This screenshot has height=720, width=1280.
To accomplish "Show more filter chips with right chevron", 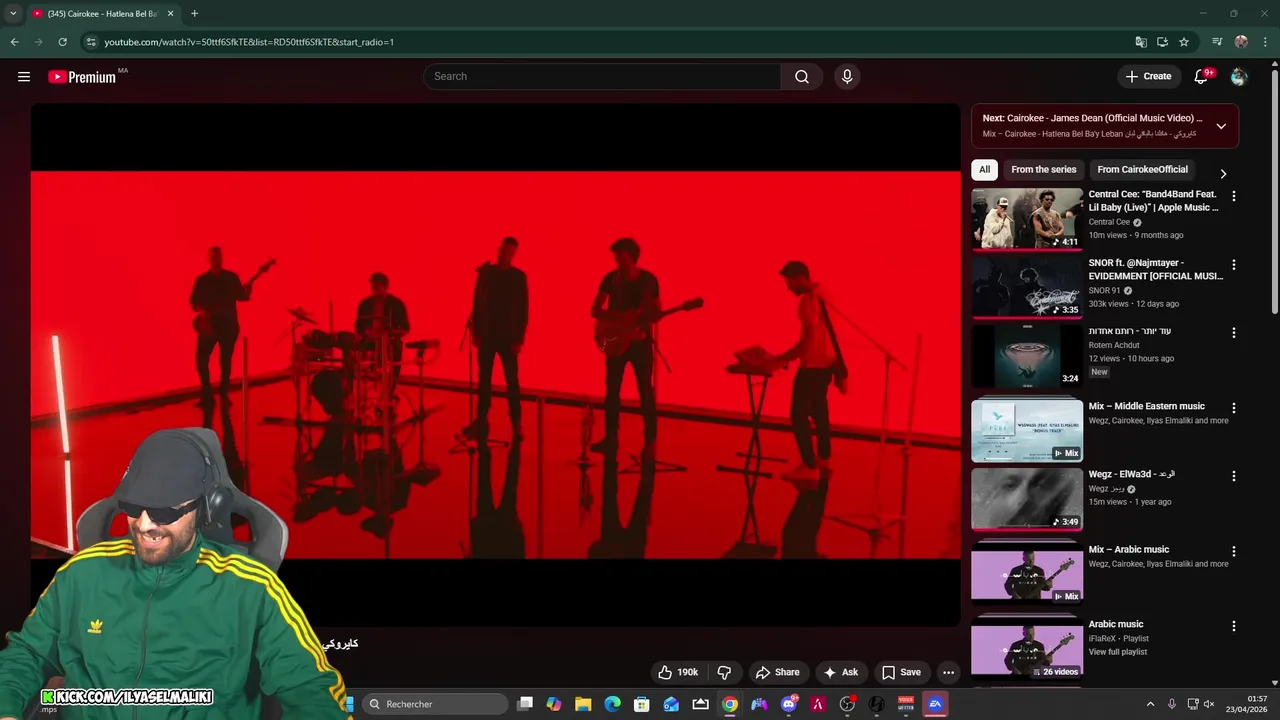I will pyautogui.click(x=1222, y=174).
